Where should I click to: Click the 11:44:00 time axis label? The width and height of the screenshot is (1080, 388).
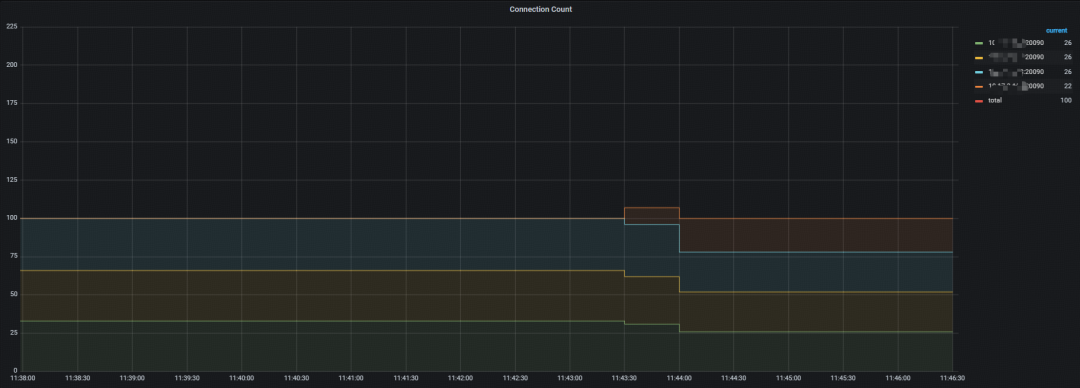[679, 378]
